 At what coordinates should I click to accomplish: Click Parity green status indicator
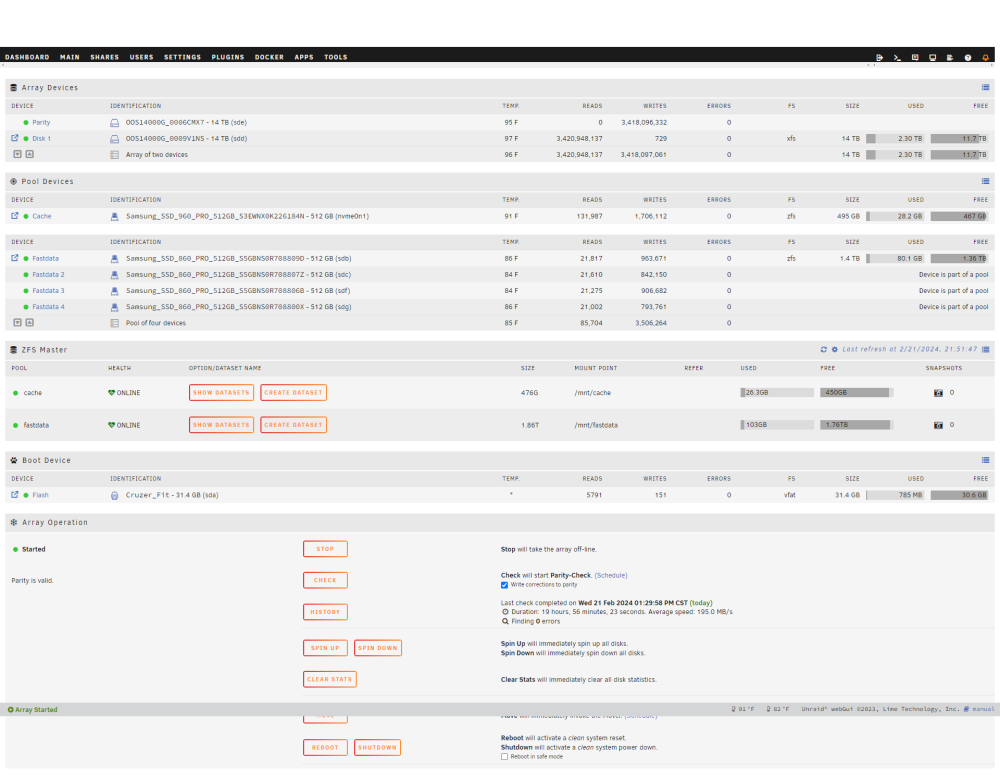coord(26,122)
